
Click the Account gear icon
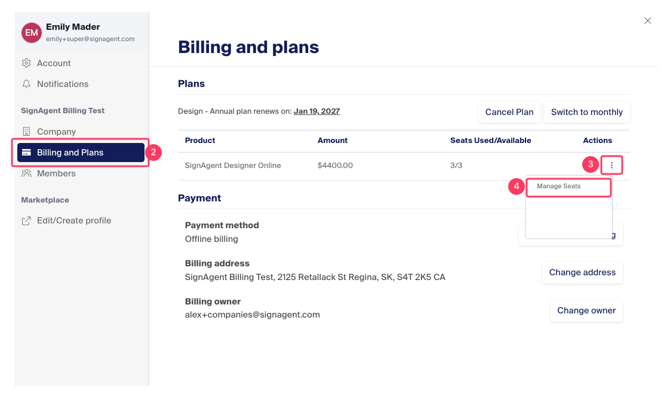click(x=26, y=63)
